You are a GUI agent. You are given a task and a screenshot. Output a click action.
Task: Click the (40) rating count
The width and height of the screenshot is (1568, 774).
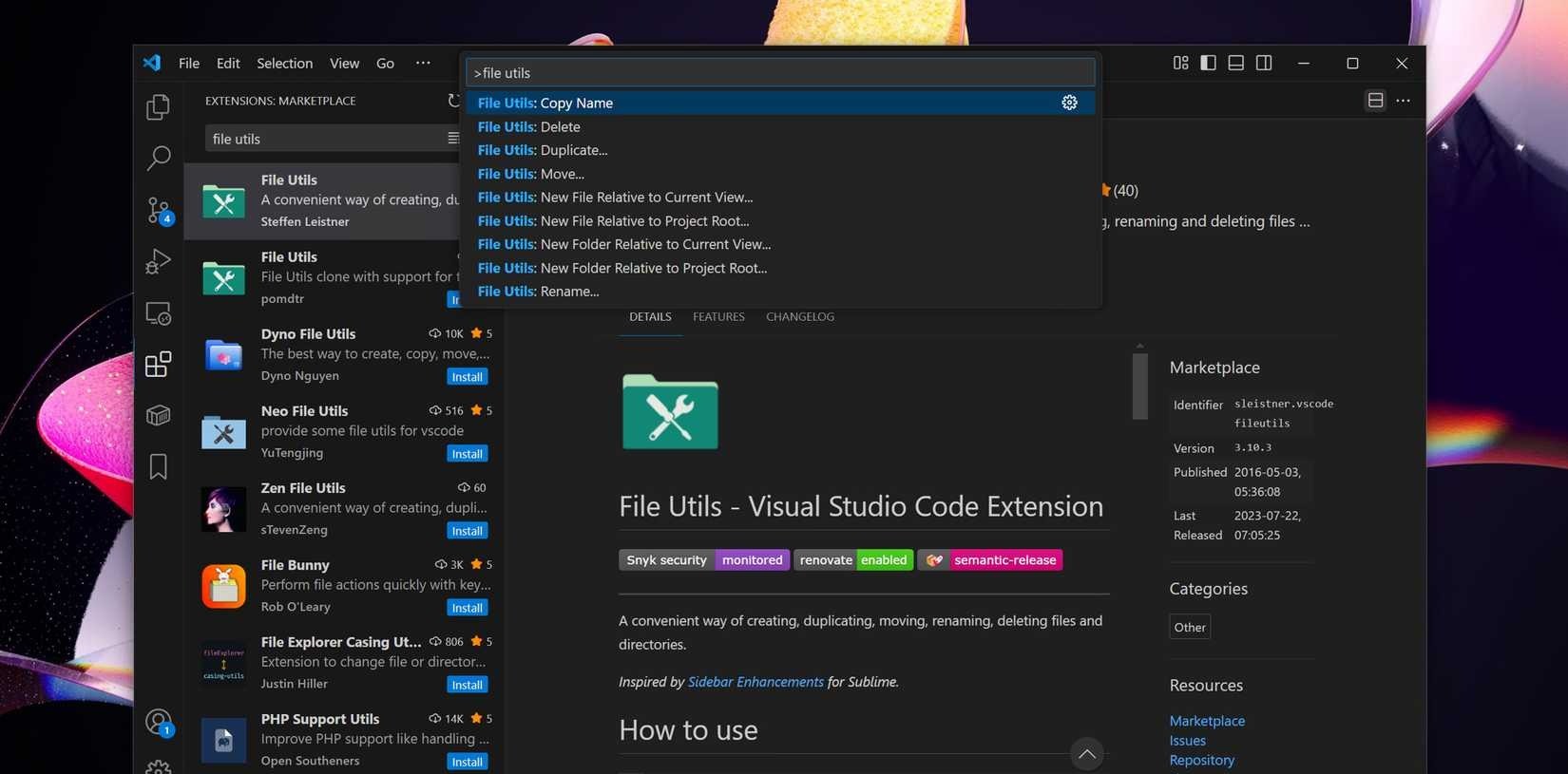pyautogui.click(x=1125, y=191)
